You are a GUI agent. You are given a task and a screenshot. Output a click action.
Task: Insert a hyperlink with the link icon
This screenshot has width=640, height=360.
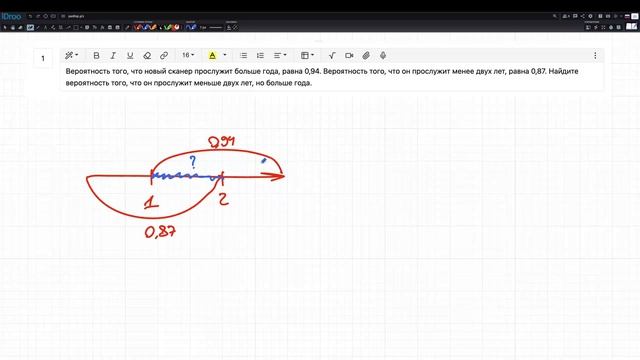[x=164, y=56]
